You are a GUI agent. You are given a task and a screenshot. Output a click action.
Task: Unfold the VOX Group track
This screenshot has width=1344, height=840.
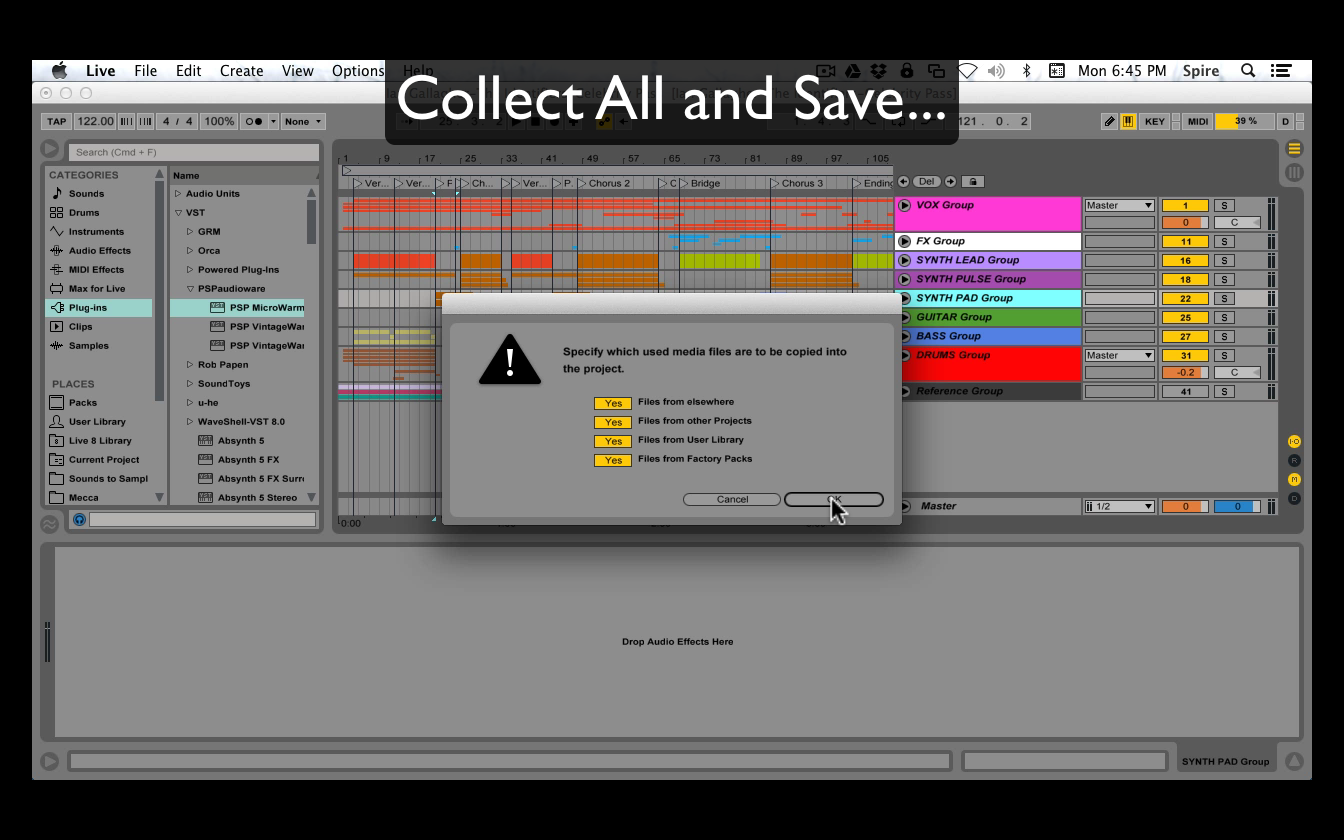905,205
